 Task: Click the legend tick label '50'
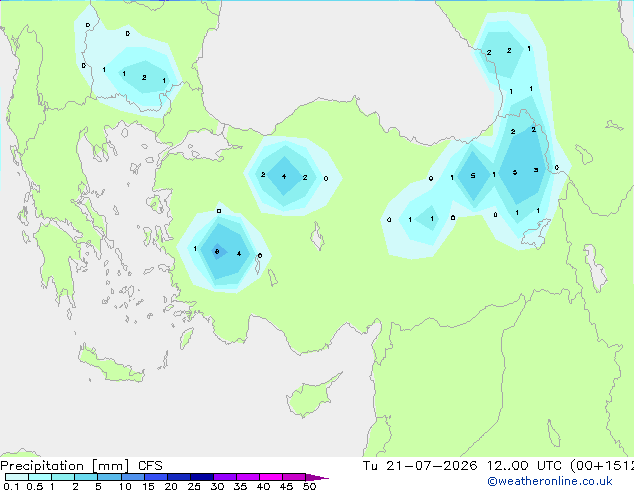[309, 486]
